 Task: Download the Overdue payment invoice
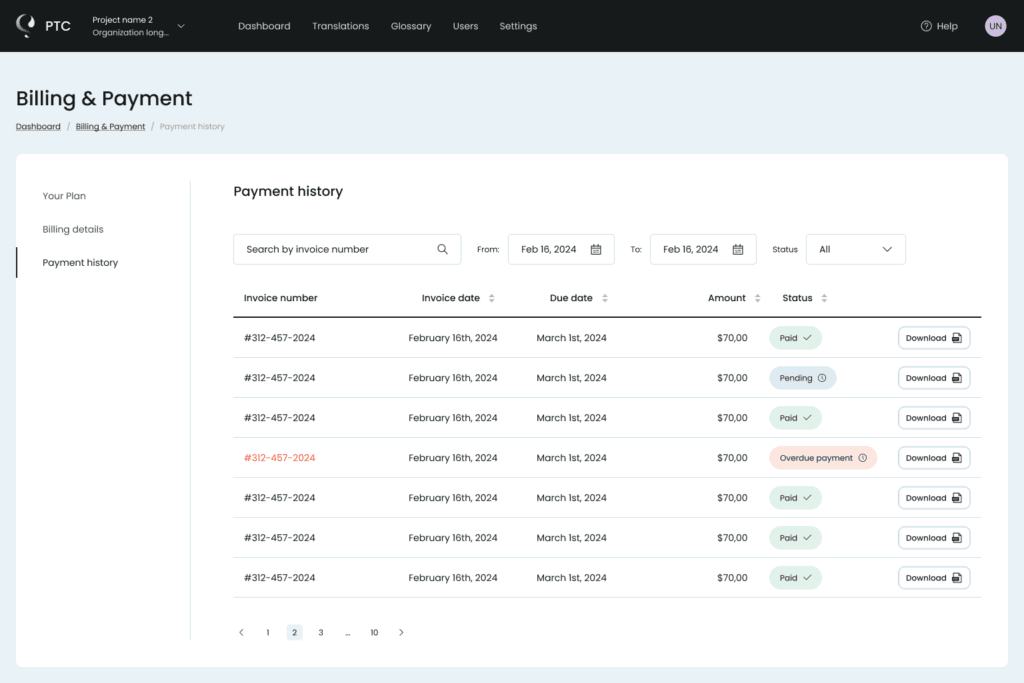[933, 458]
